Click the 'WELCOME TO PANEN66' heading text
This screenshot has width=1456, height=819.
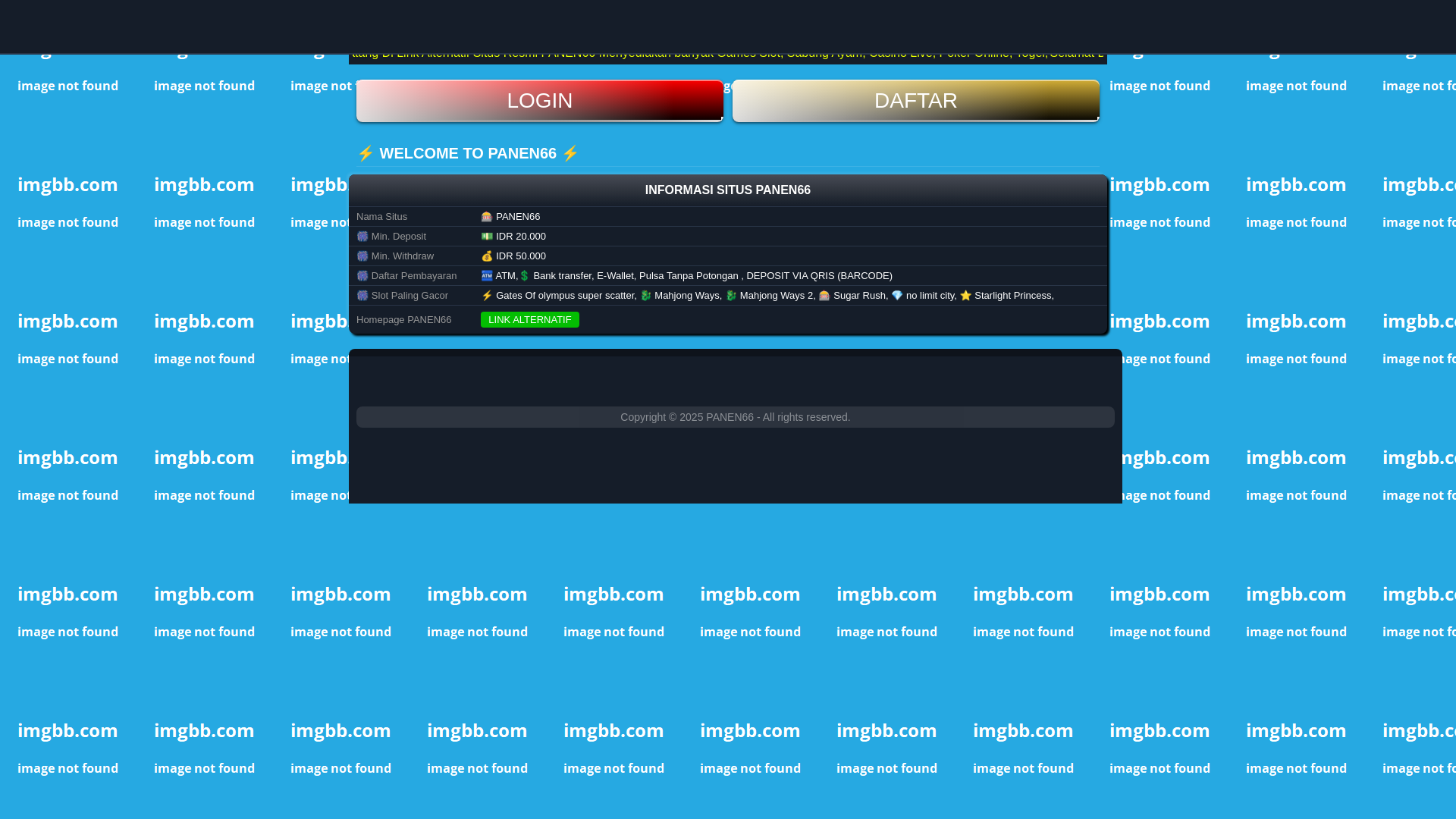[x=468, y=153]
